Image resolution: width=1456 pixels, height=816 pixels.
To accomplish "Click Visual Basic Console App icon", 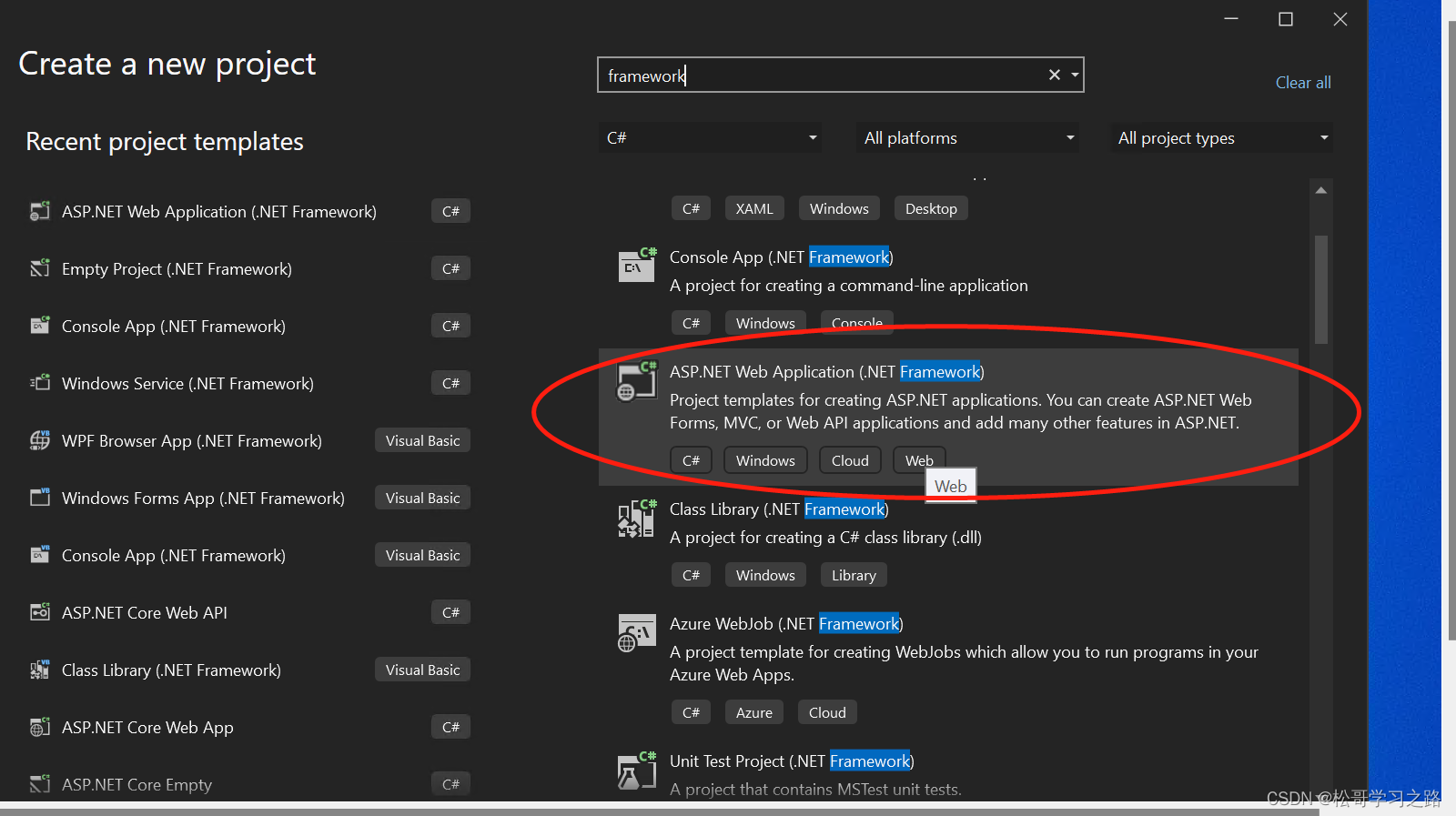I will 40,555.
